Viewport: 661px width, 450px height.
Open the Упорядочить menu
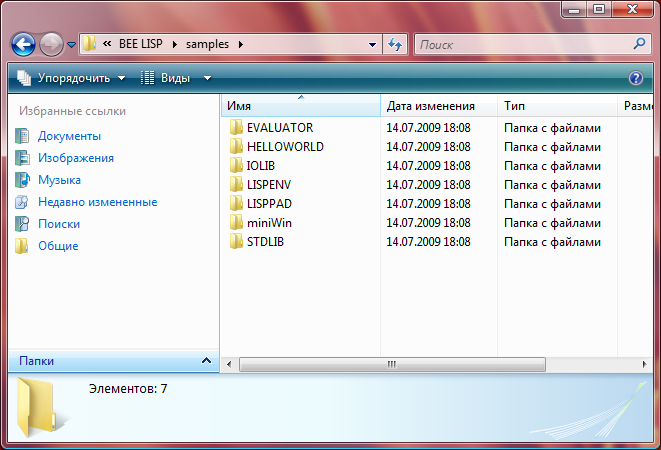[72, 78]
